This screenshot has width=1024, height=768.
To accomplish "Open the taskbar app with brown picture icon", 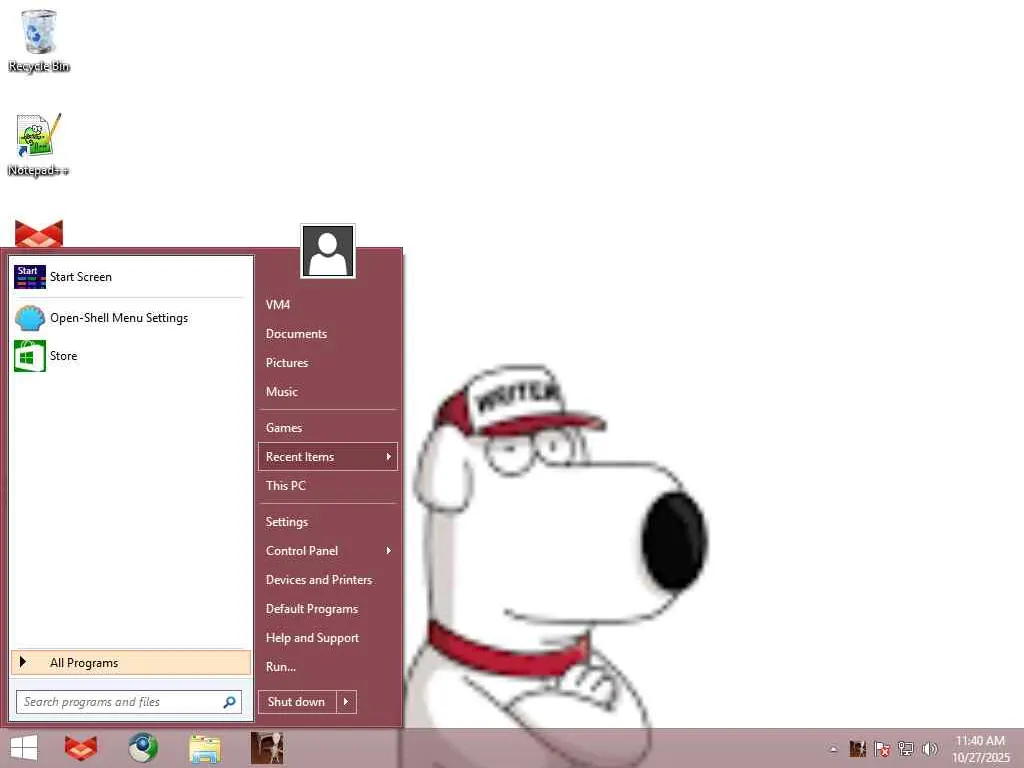I will click(267, 748).
